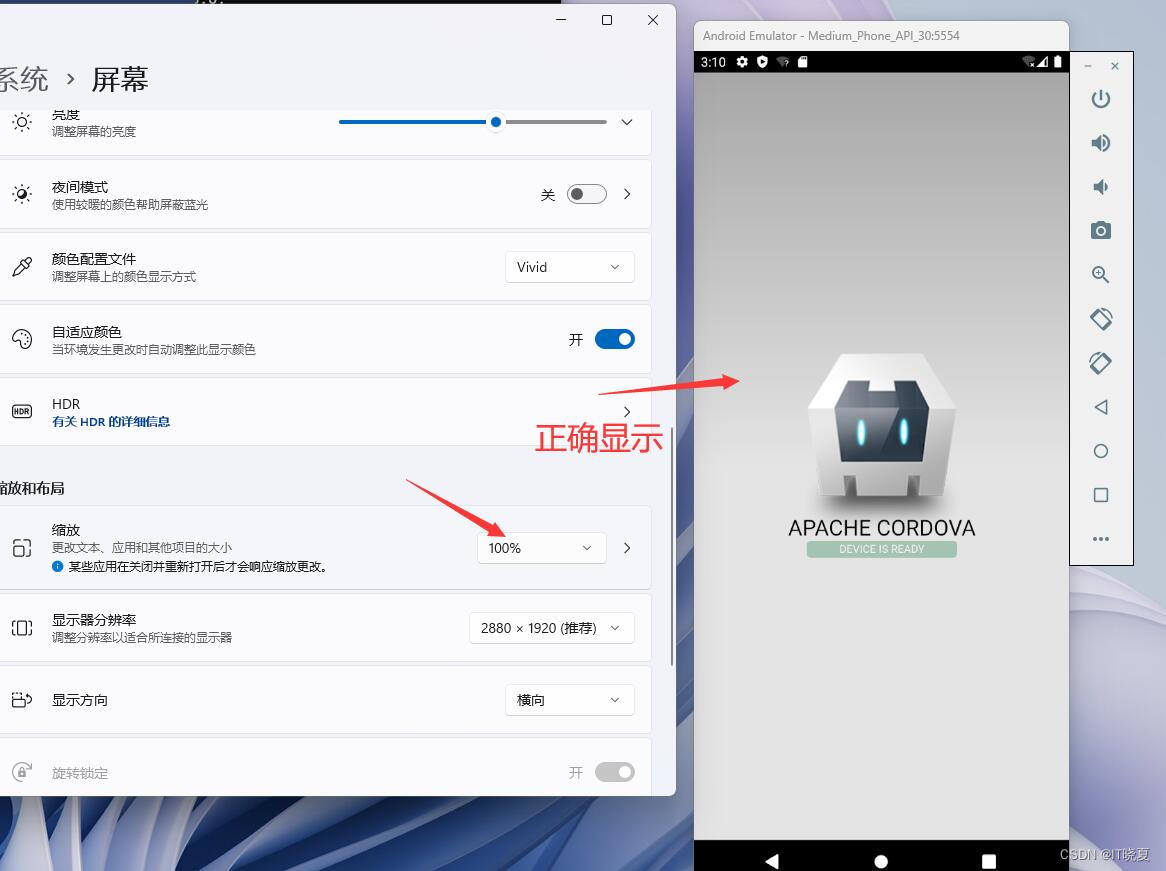
Task: Open the 100% scale dropdown
Action: click(x=541, y=548)
